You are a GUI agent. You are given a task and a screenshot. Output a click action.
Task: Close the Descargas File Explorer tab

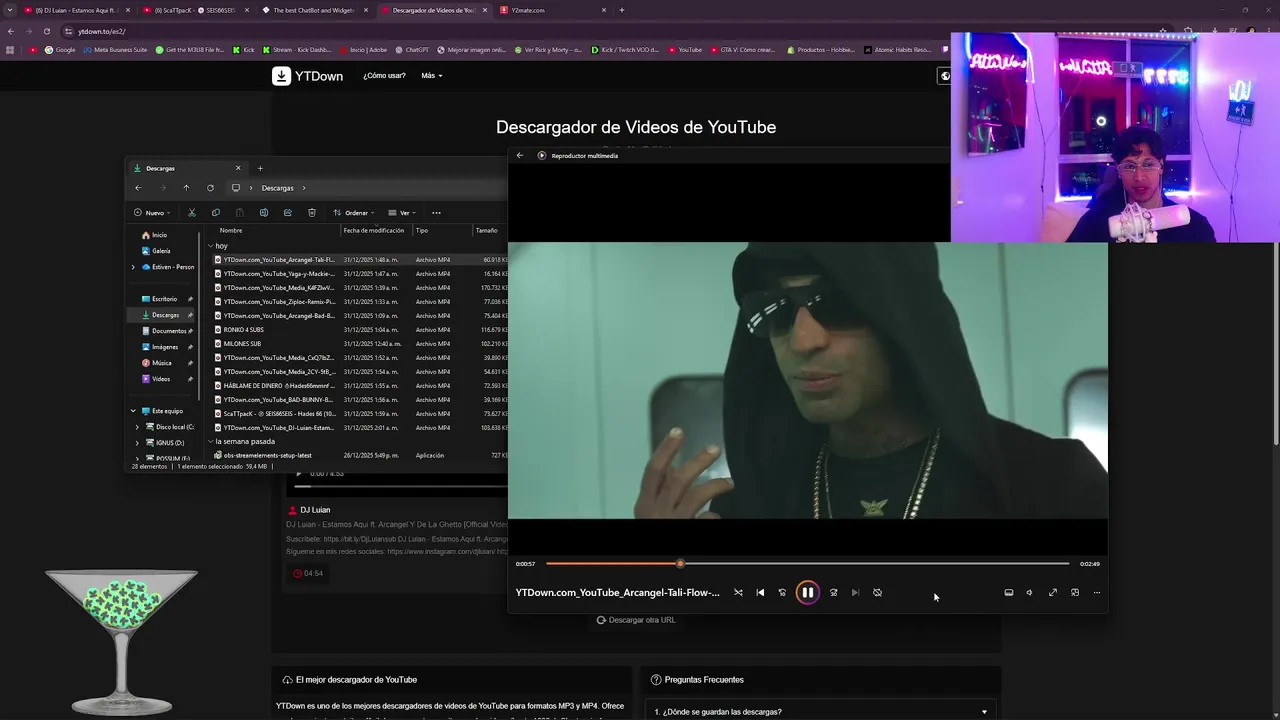tap(238, 168)
